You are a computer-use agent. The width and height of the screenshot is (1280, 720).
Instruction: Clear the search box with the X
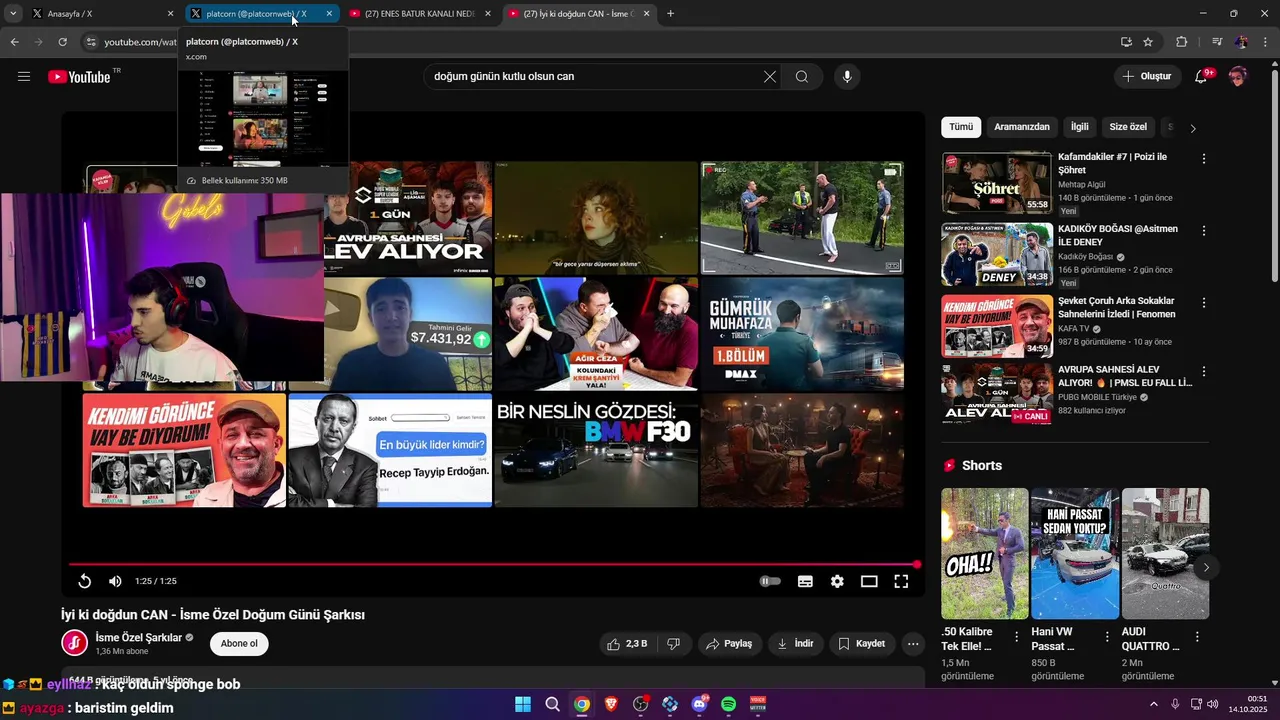[x=770, y=76]
